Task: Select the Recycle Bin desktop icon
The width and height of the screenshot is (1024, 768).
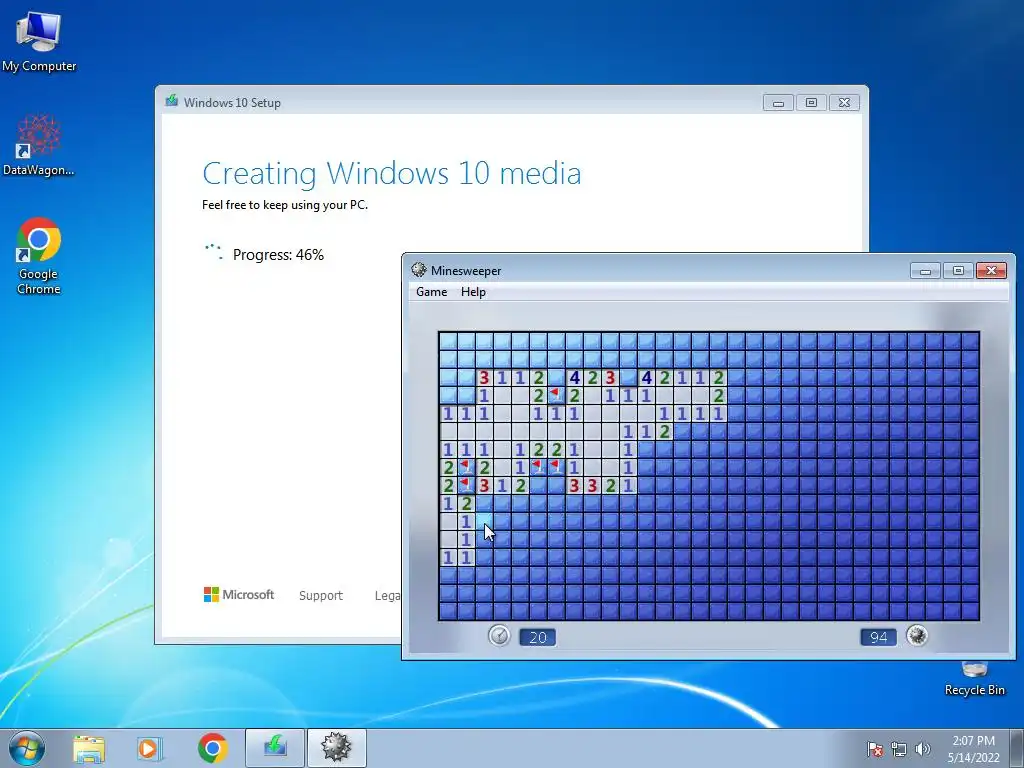Action: (974, 679)
